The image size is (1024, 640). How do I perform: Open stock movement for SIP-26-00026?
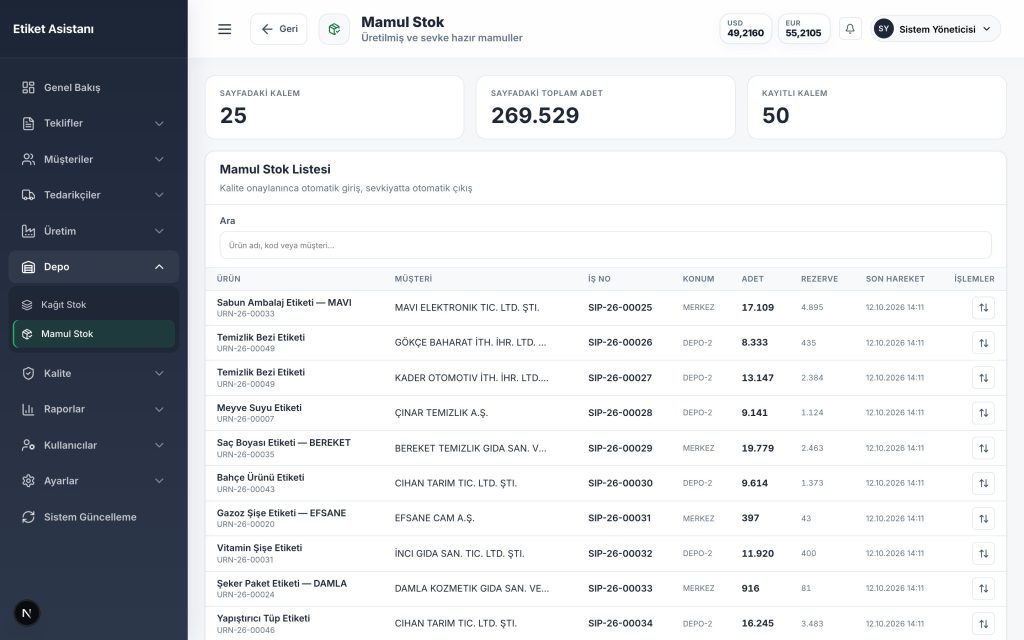(x=983, y=343)
